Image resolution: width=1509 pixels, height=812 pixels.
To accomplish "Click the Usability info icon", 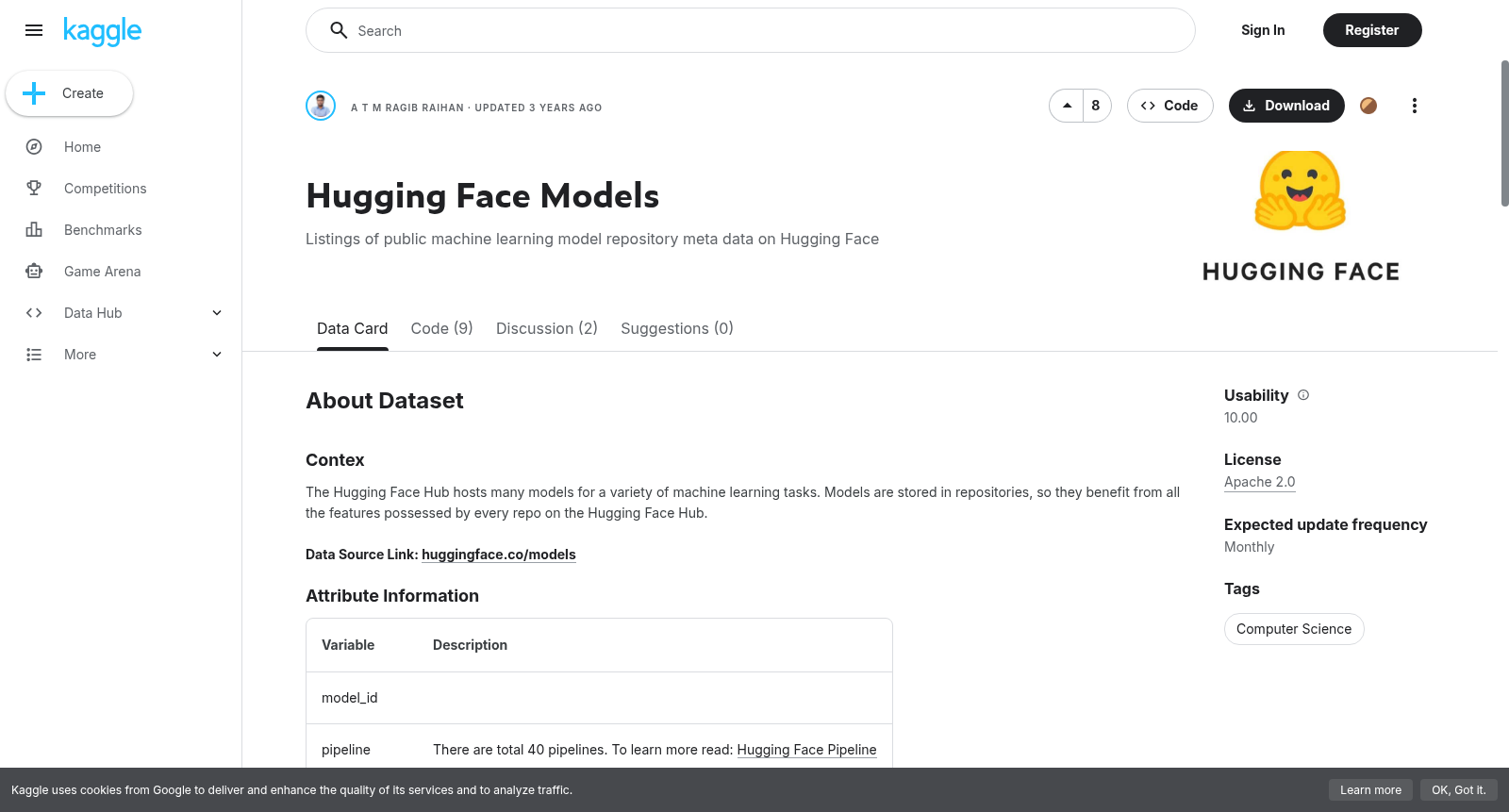I will point(1303,395).
